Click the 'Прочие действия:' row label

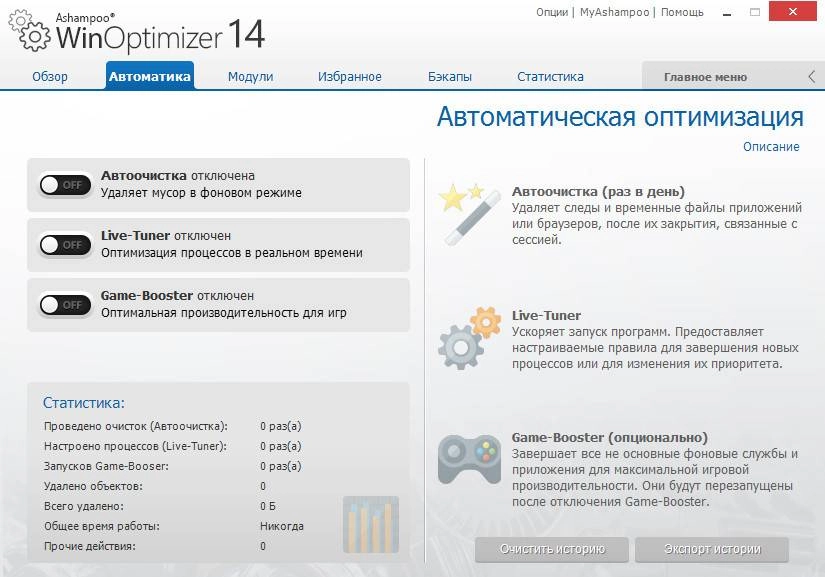89,546
